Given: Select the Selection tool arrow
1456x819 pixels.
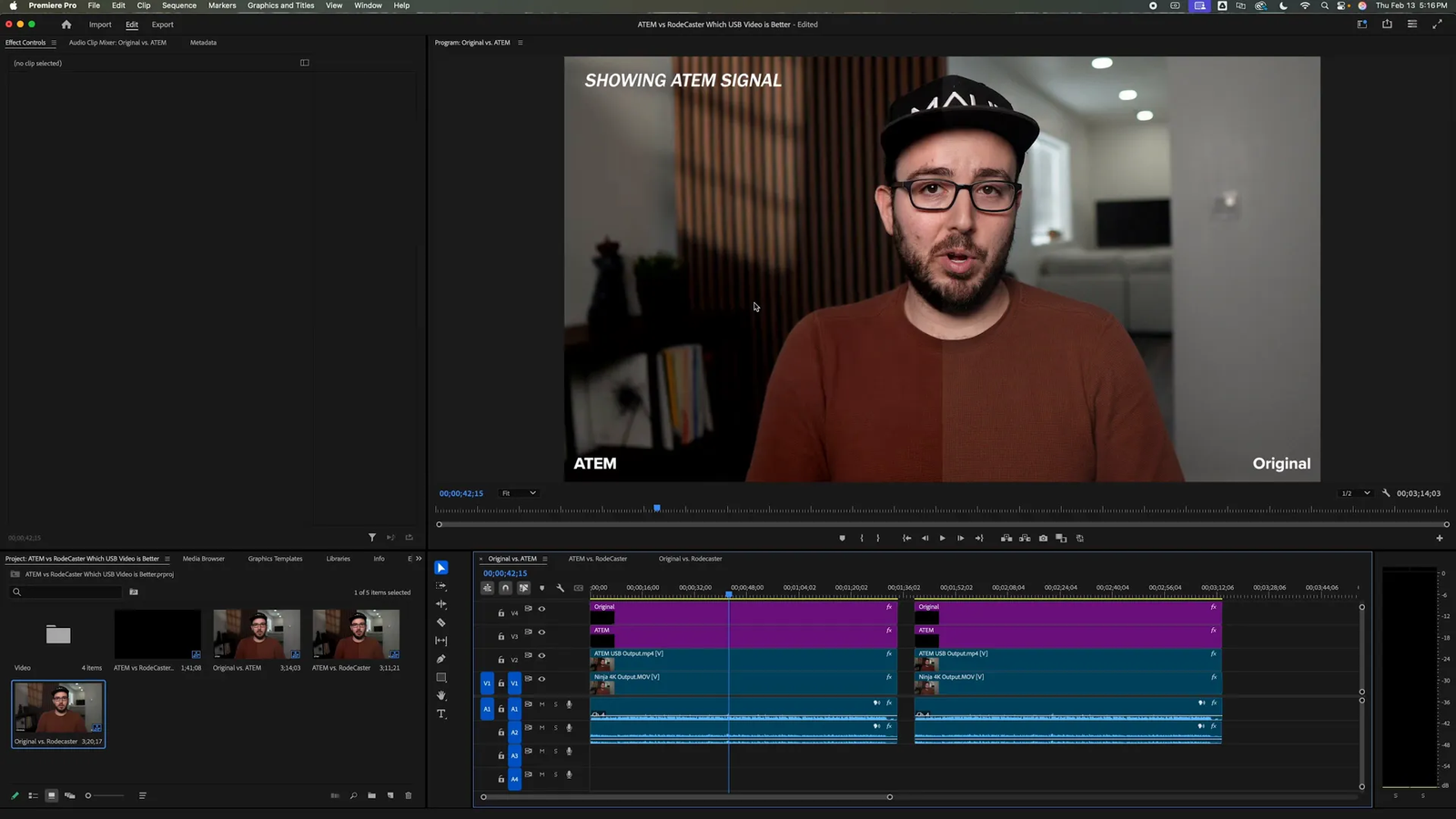Looking at the screenshot, I should (x=441, y=568).
